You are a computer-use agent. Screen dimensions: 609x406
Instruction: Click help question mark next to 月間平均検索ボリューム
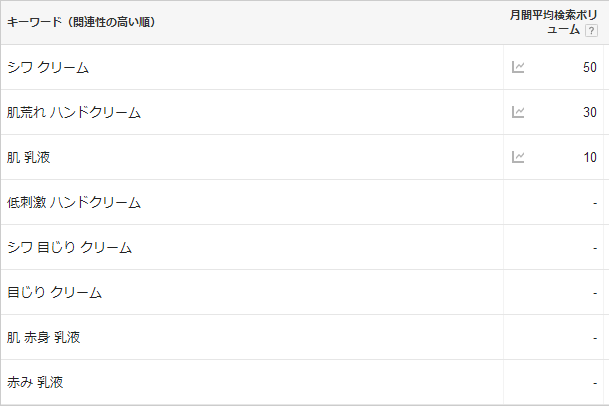[x=591, y=31]
